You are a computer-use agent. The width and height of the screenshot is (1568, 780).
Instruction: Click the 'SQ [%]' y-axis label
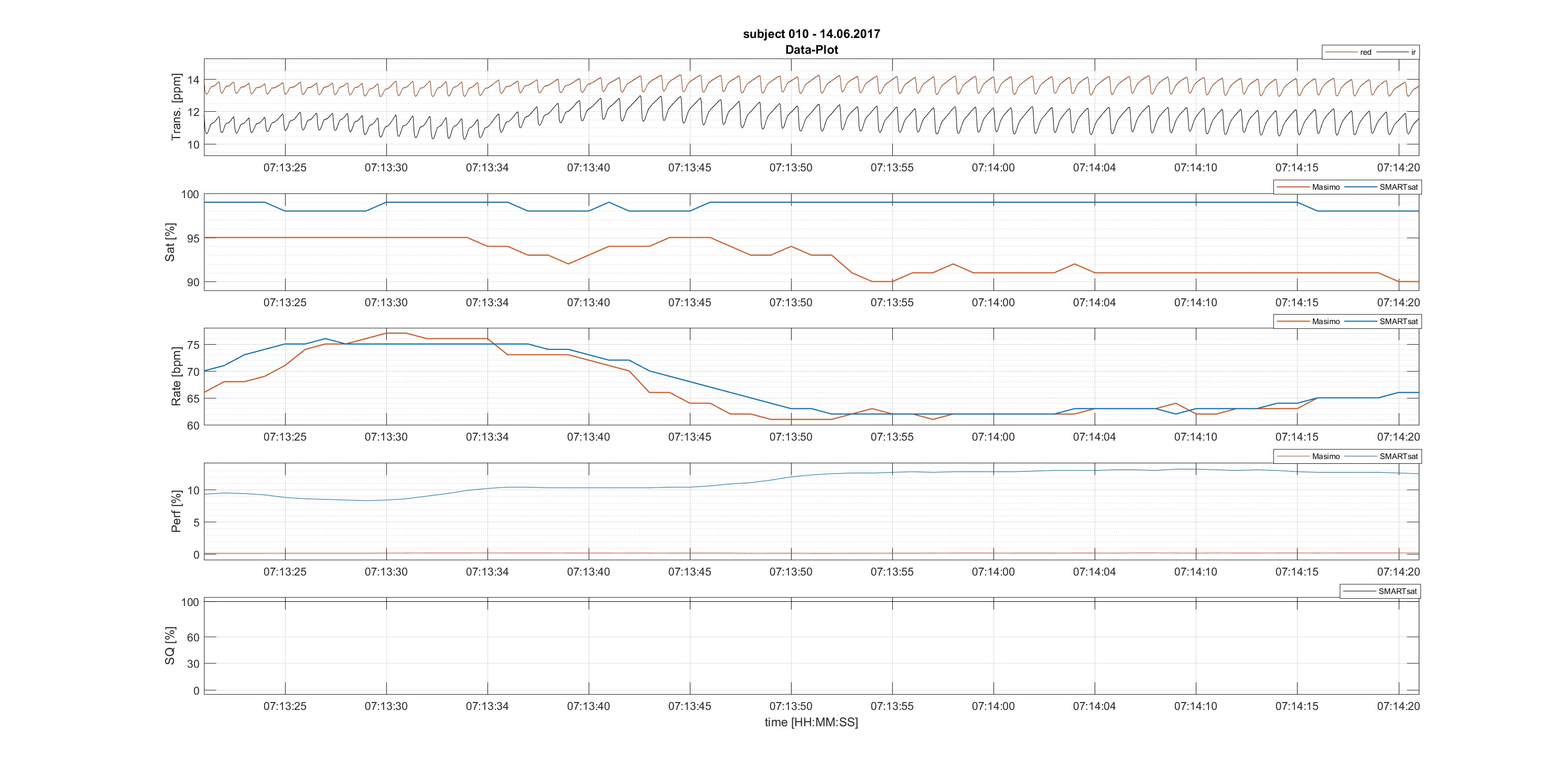170,646
